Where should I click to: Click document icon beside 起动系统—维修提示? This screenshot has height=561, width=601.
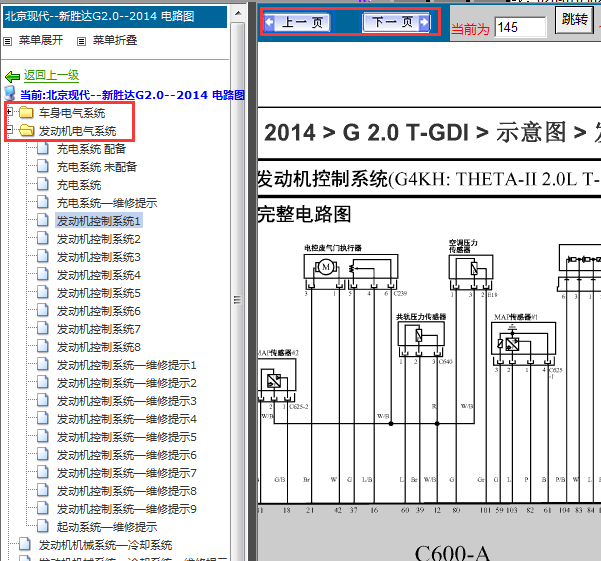43,527
